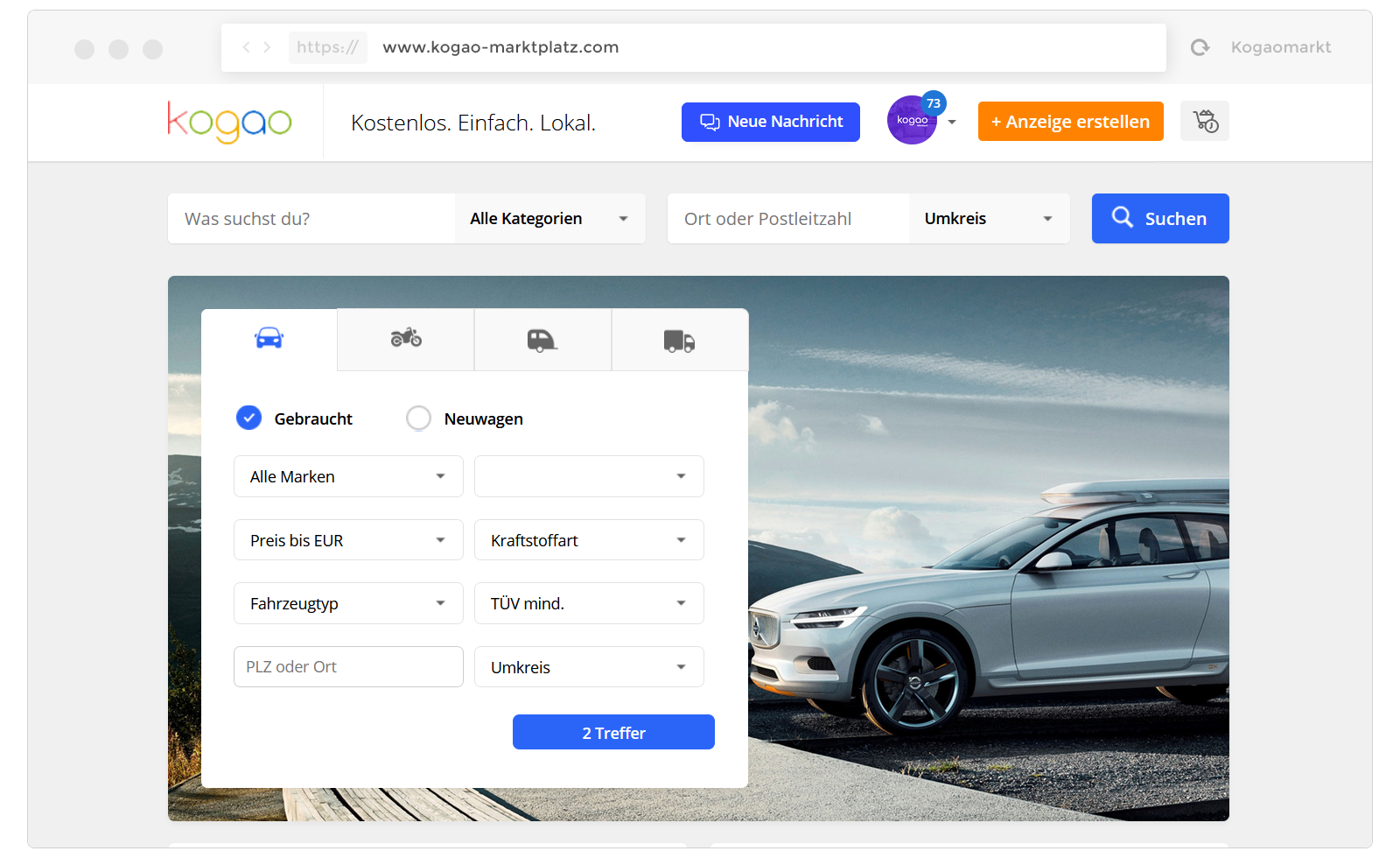Select the Neuwagen radio option
The width and height of the screenshot is (1400, 858).
418,418
